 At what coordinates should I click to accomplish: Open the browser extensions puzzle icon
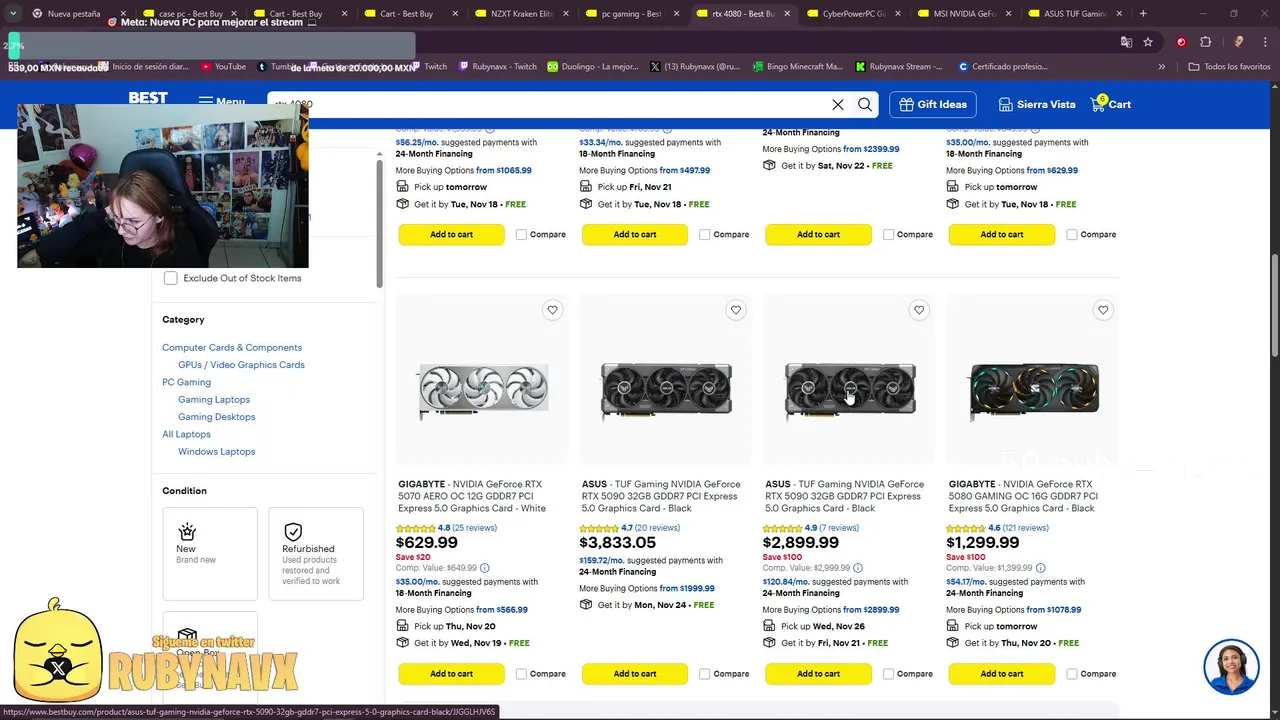tap(1205, 42)
